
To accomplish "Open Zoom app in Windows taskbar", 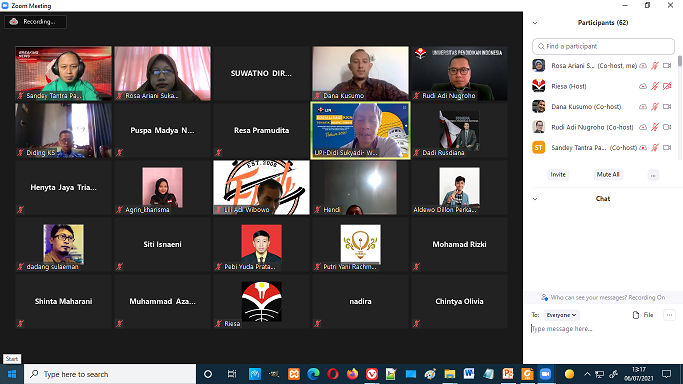I will click(x=545, y=374).
